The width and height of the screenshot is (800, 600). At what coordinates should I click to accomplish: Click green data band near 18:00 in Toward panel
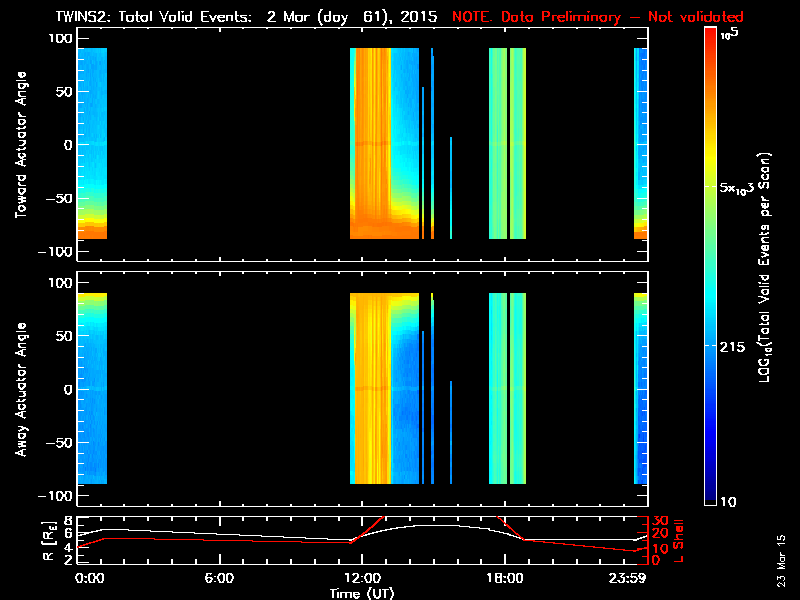[498, 140]
